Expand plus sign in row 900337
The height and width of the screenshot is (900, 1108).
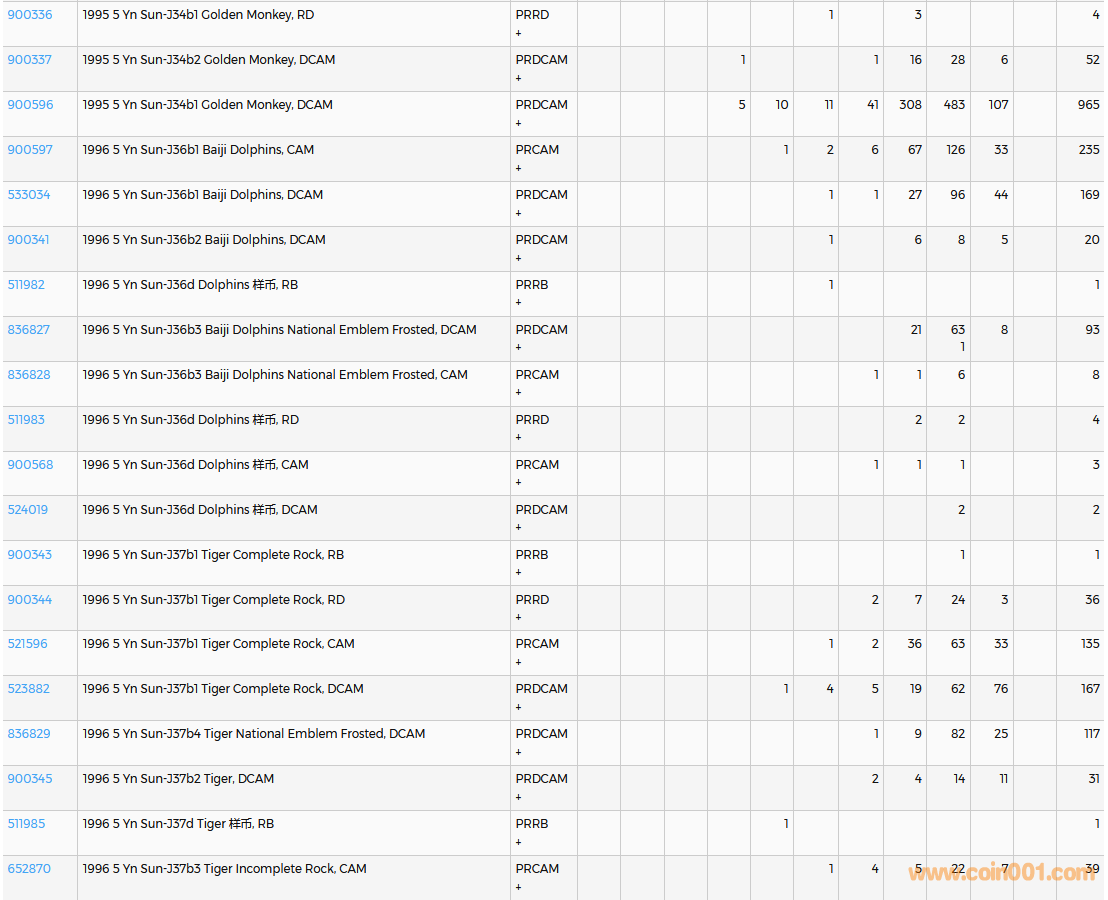tap(518, 78)
